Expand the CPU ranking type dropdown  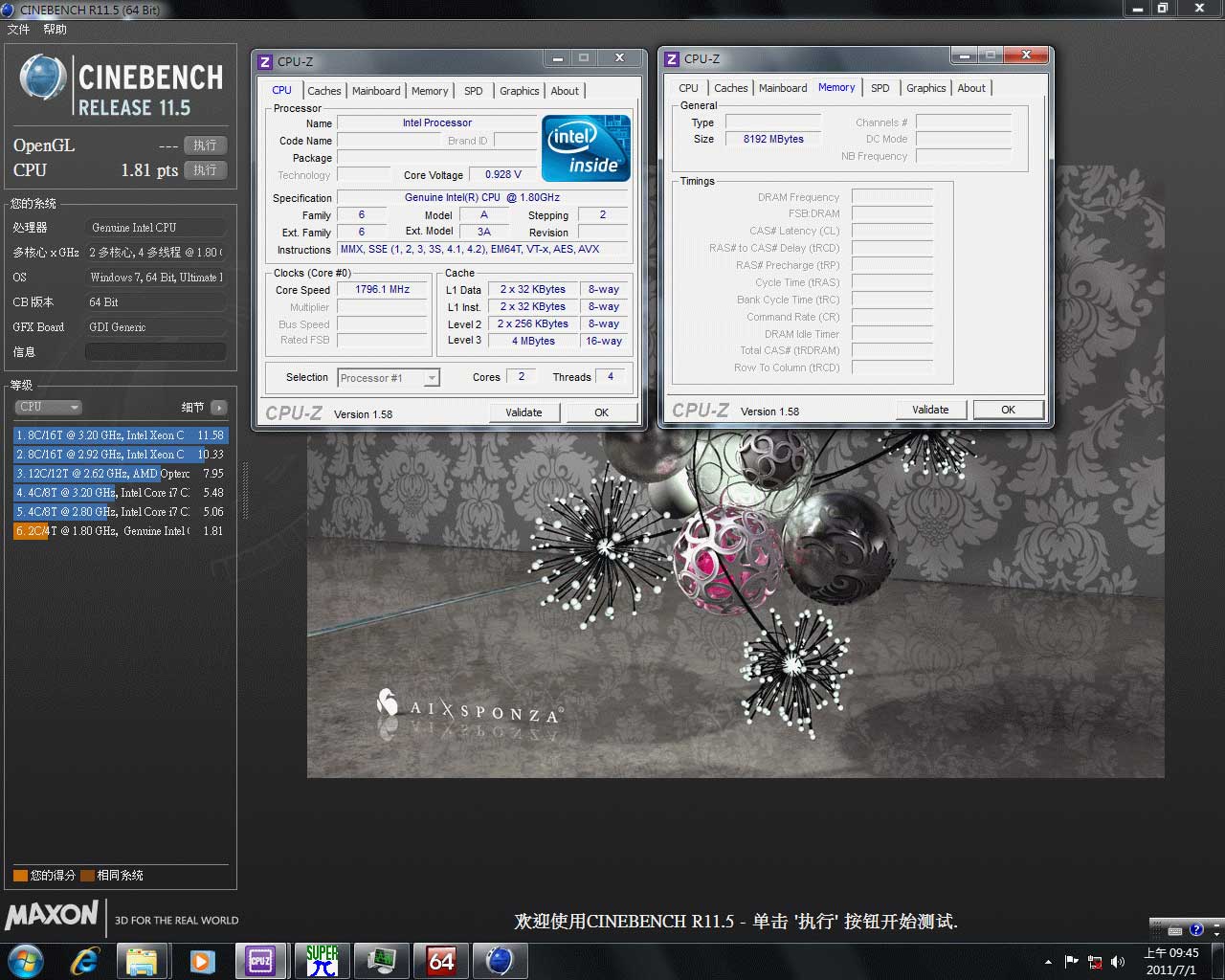click(48, 407)
